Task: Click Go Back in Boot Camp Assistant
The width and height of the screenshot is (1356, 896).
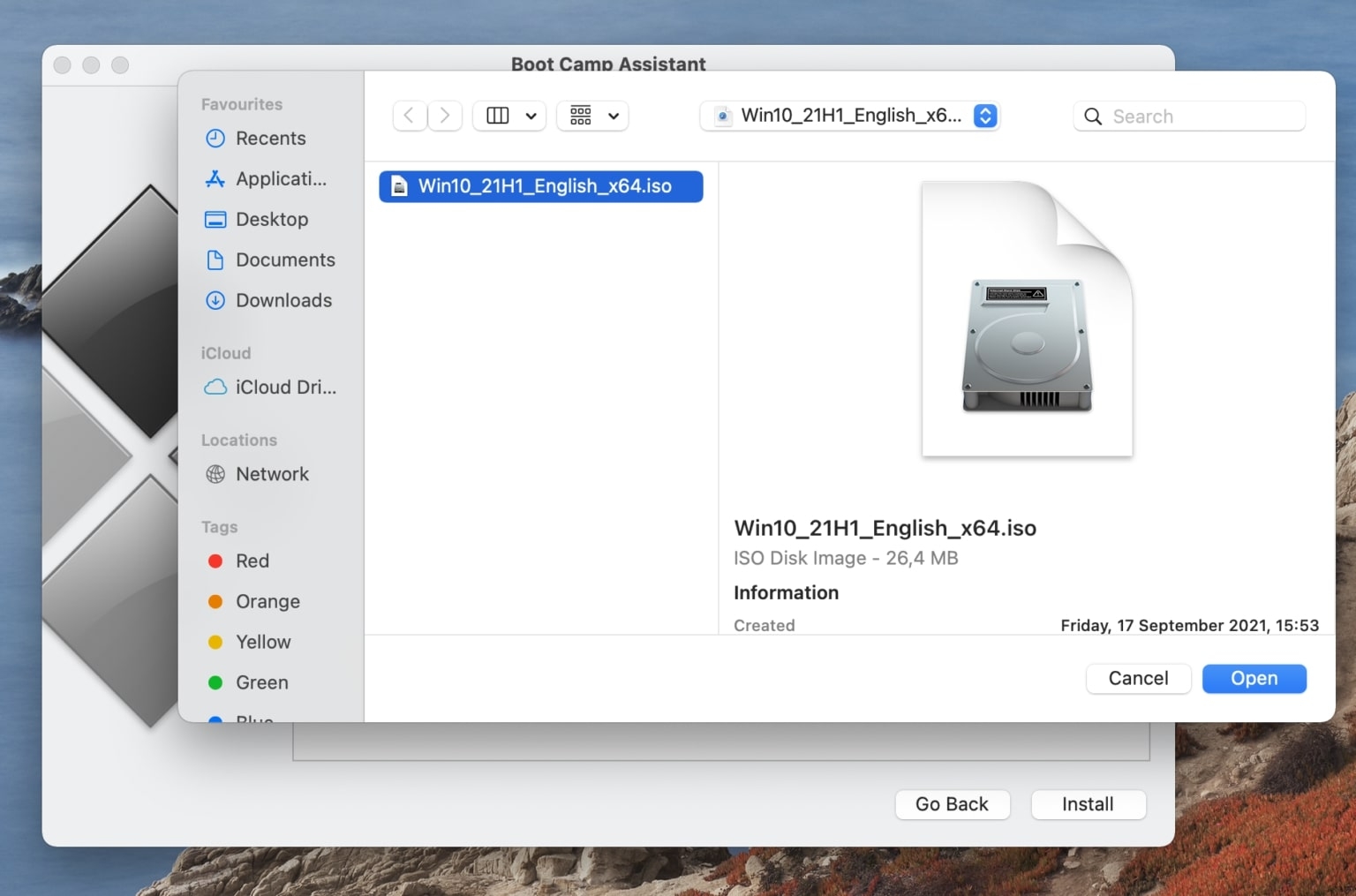Action: click(x=953, y=804)
